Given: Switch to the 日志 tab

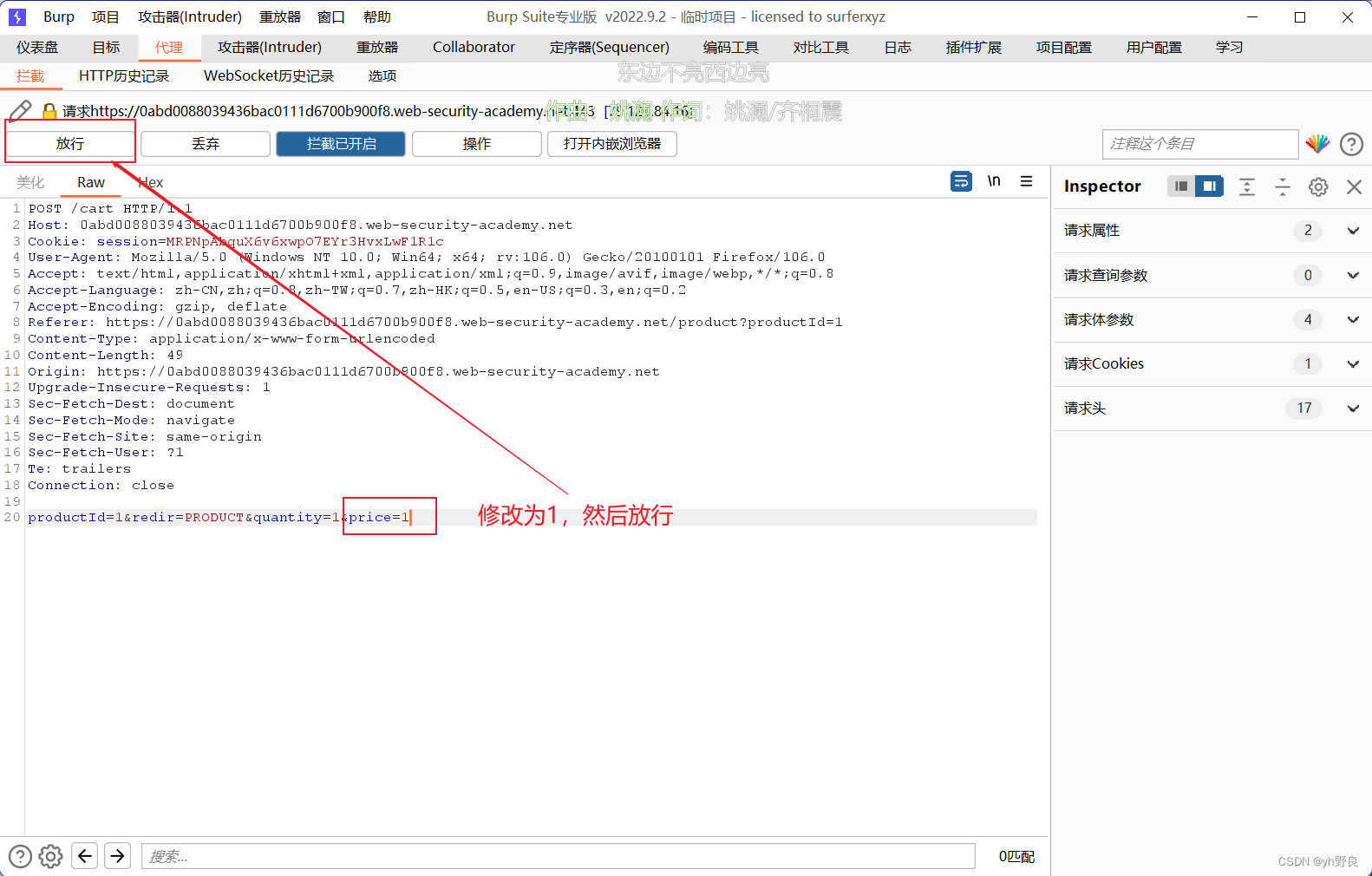Looking at the screenshot, I should pos(898,48).
